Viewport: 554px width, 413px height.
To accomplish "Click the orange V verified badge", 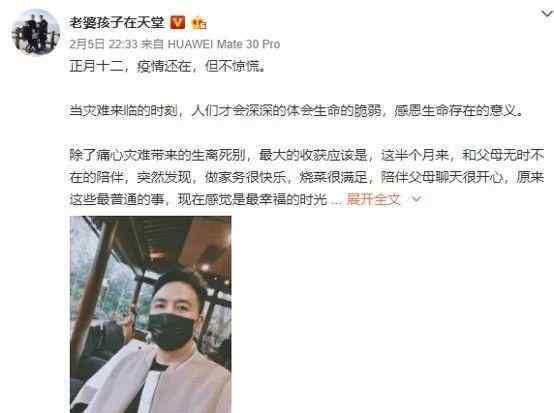I will 177,23.
